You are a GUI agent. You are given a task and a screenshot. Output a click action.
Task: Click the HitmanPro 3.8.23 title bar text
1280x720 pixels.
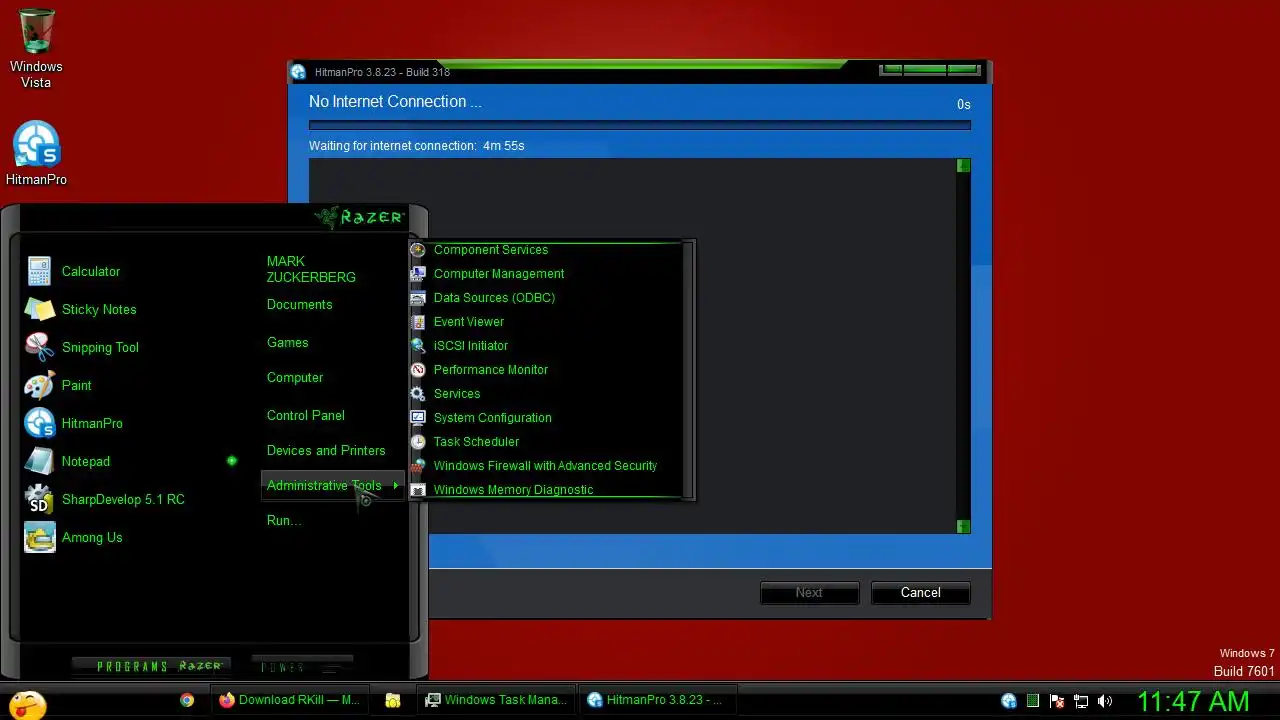(x=382, y=72)
